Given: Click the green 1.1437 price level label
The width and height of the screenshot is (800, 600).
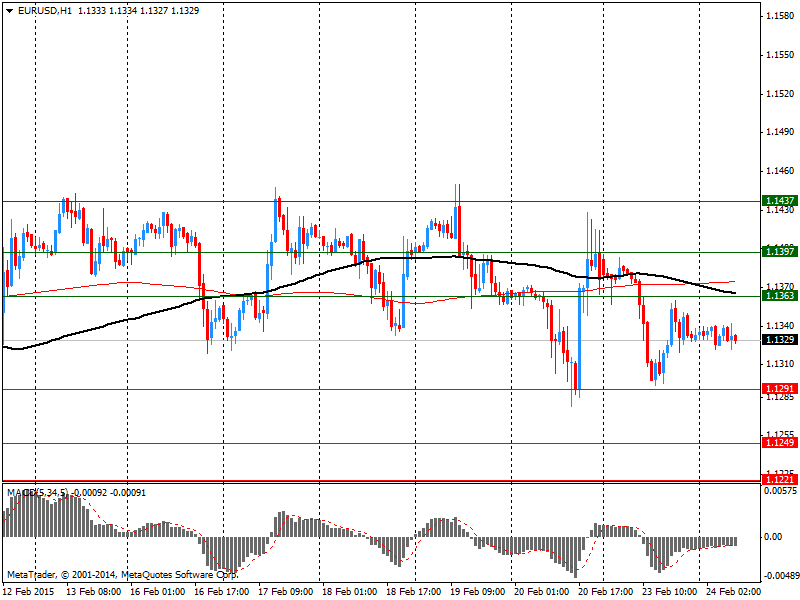Looking at the screenshot, I should click(x=780, y=201).
